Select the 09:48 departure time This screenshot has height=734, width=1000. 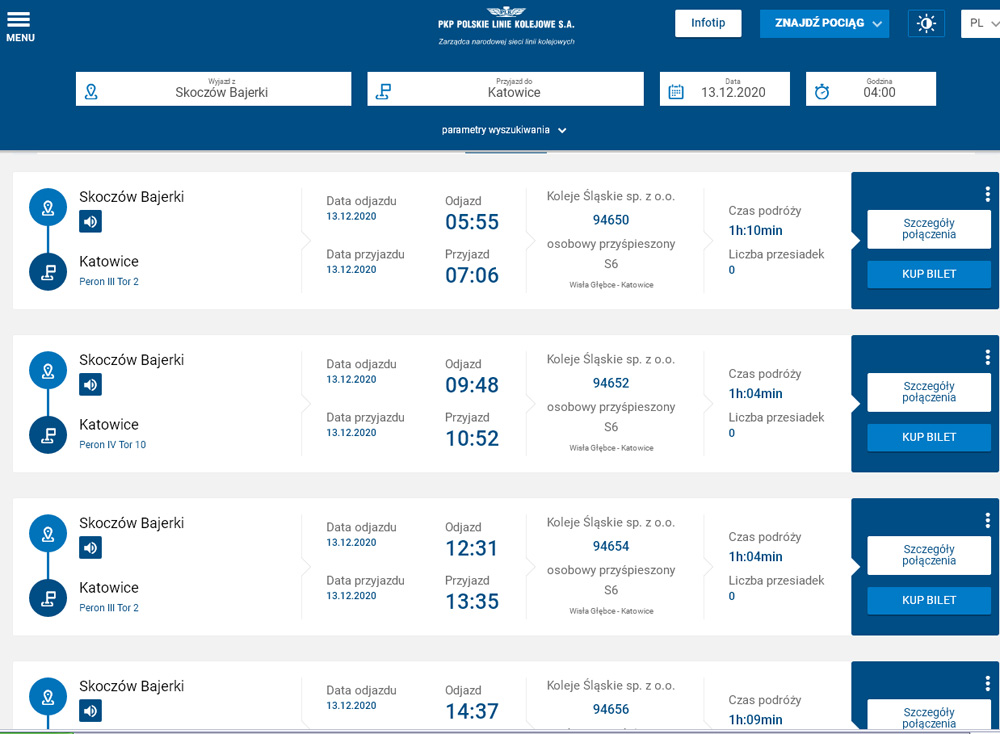(472, 385)
